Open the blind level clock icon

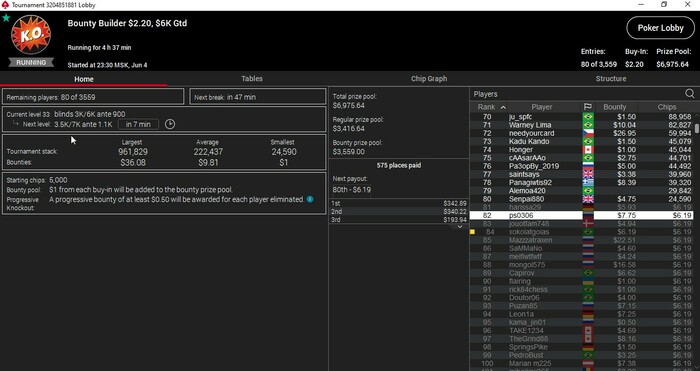click(x=170, y=124)
